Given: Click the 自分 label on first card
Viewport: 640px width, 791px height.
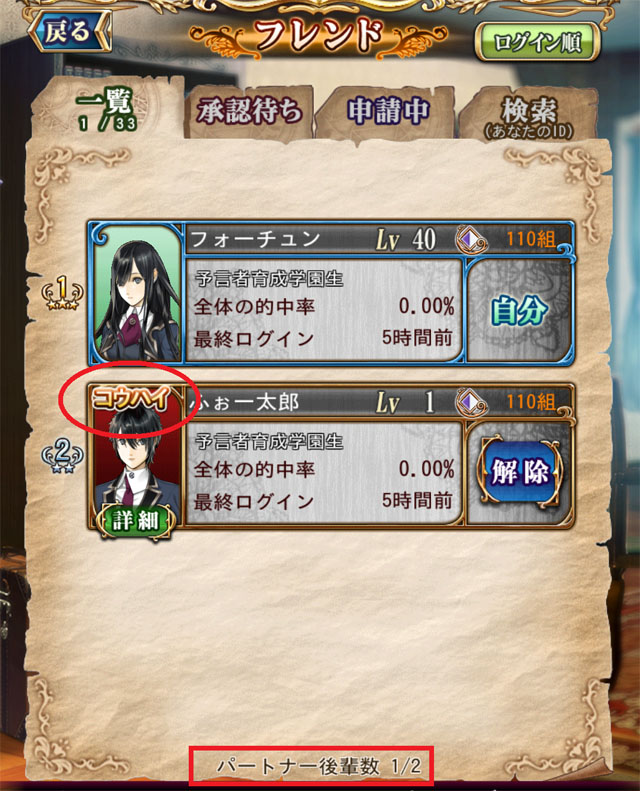Looking at the screenshot, I should click(x=519, y=309).
